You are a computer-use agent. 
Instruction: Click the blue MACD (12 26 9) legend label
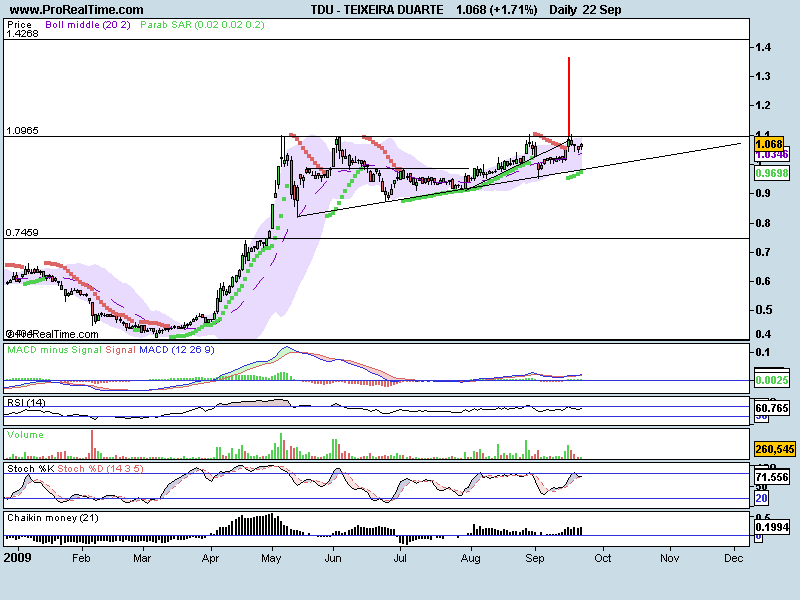[177, 349]
